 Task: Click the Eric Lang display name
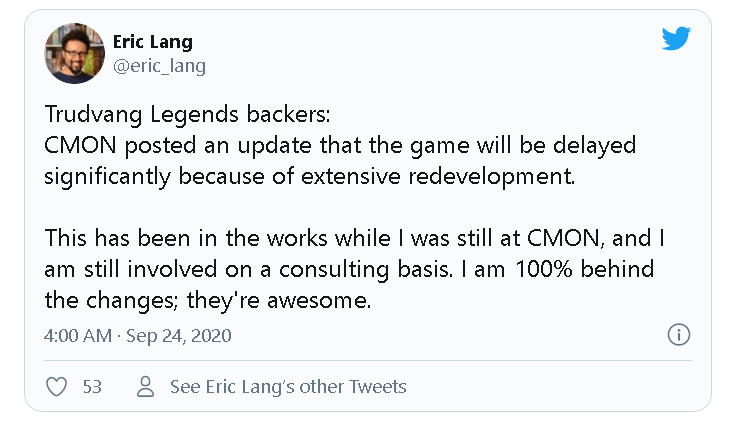tap(152, 42)
